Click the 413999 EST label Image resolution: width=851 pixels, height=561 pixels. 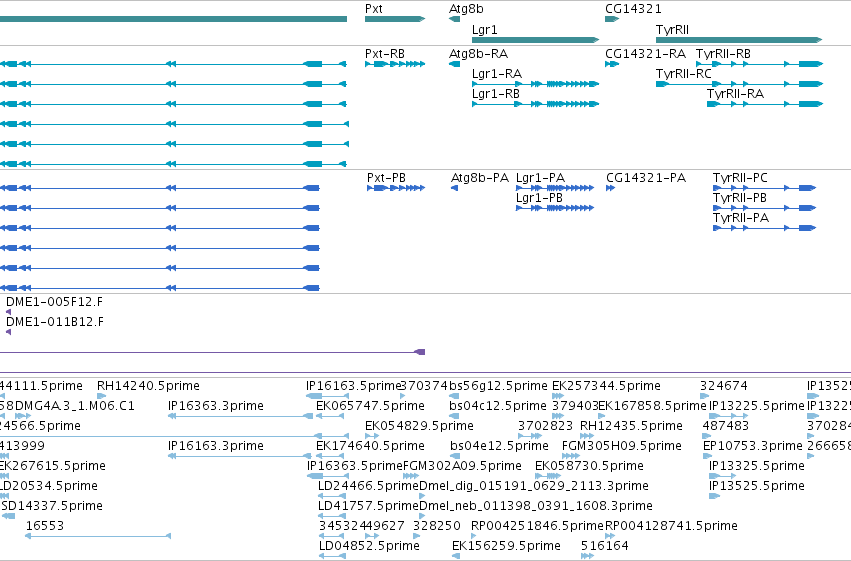coord(22,446)
